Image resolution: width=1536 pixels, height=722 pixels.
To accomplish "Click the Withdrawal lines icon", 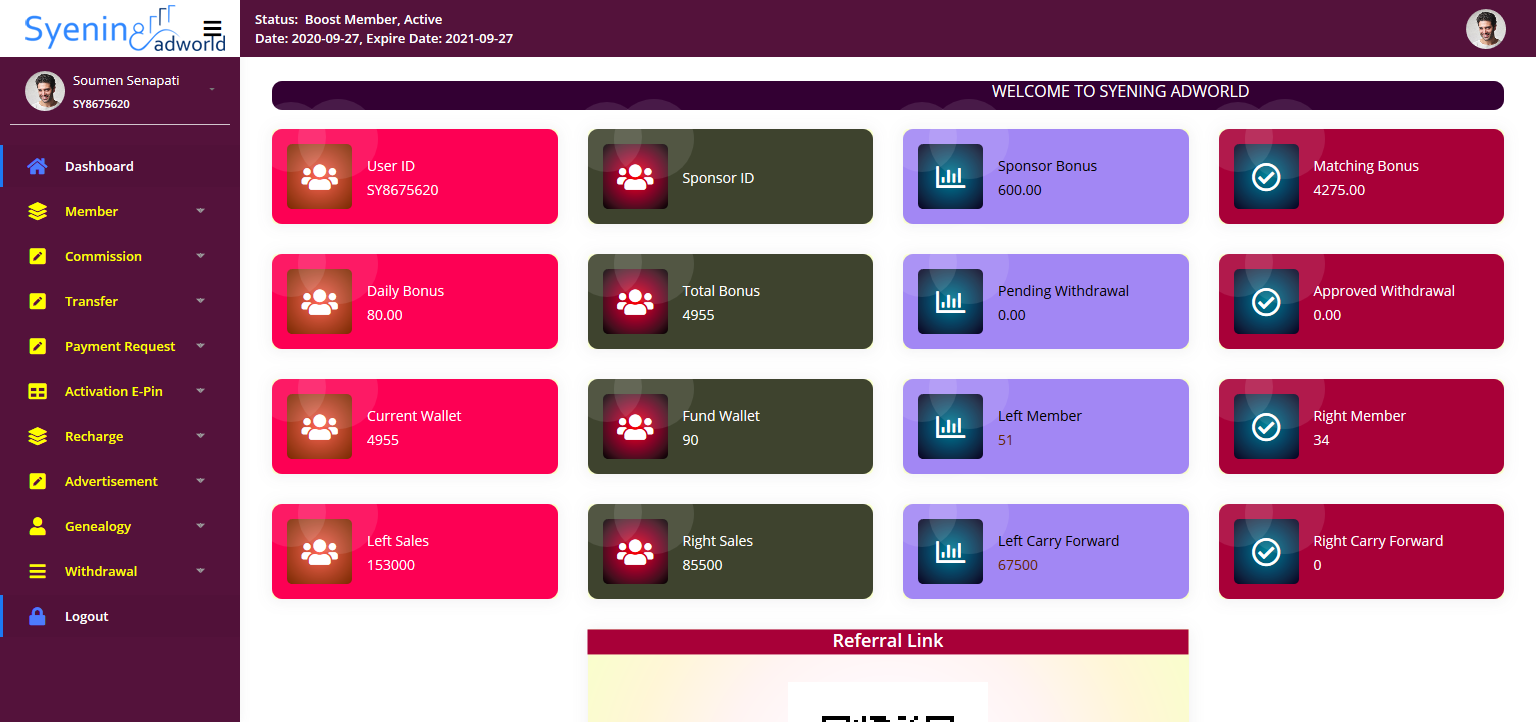I will coord(38,571).
